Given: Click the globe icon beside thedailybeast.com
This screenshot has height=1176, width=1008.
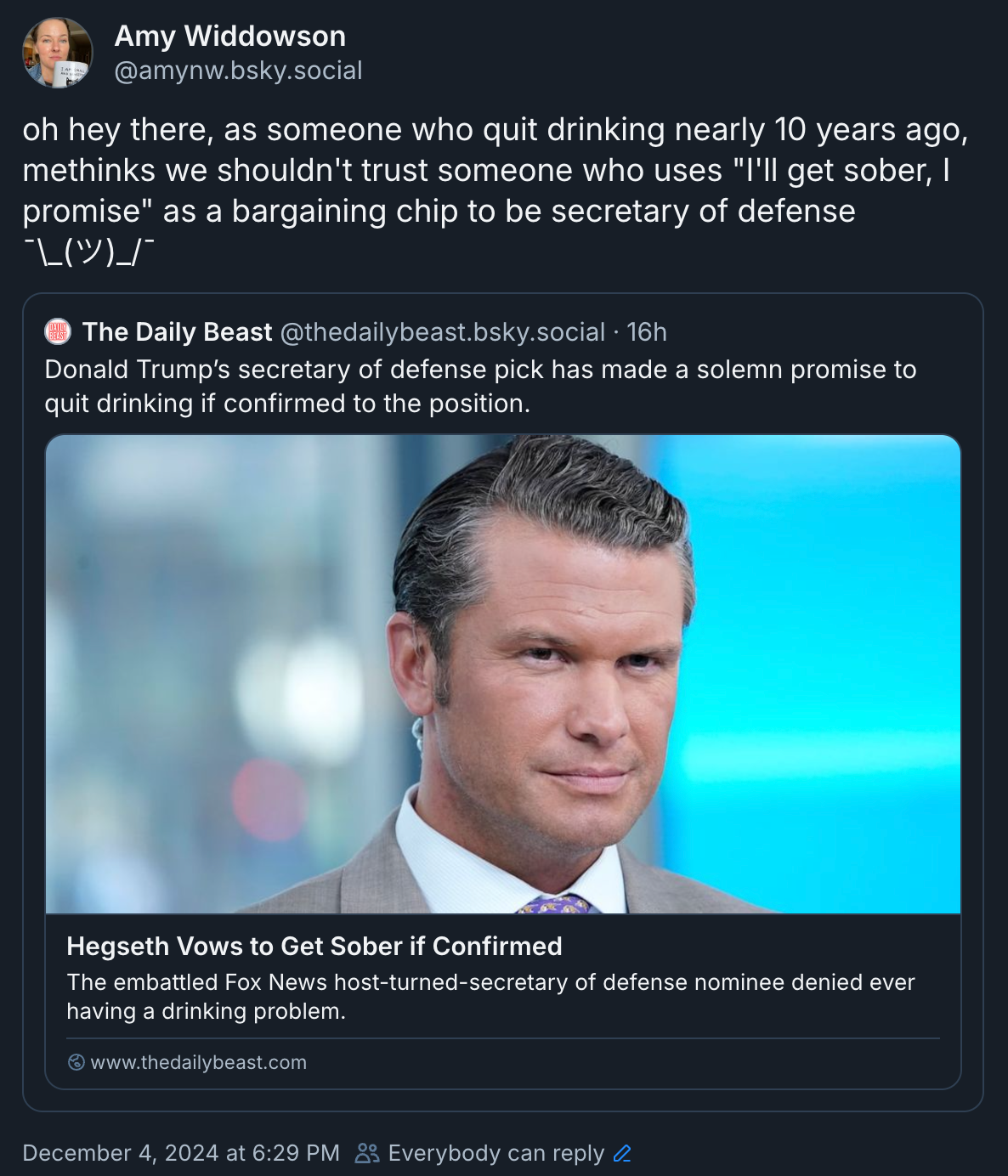Looking at the screenshot, I should click(x=76, y=1062).
